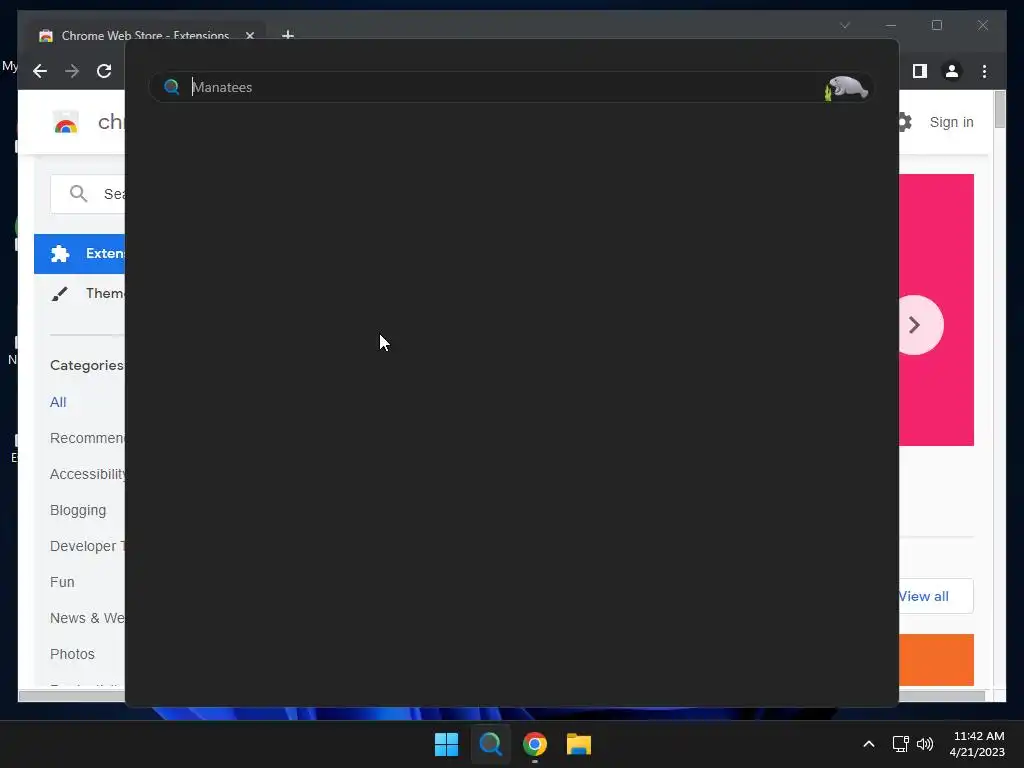Image resolution: width=1024 pixels, height=768 pixels.
Task: Open volume control tray icon
Action: pos(925,744)
